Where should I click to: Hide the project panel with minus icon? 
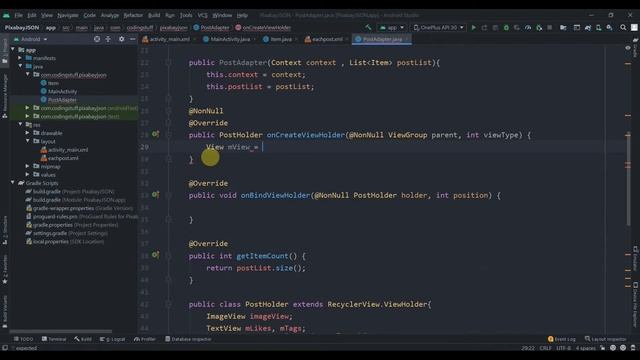pyautogui.click(x=133, y=39)
